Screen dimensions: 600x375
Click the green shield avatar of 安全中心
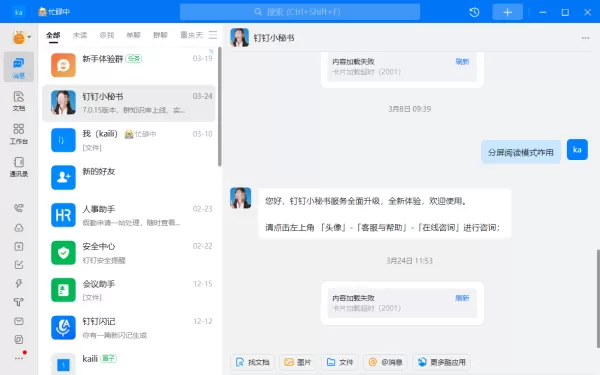(64, 253)
